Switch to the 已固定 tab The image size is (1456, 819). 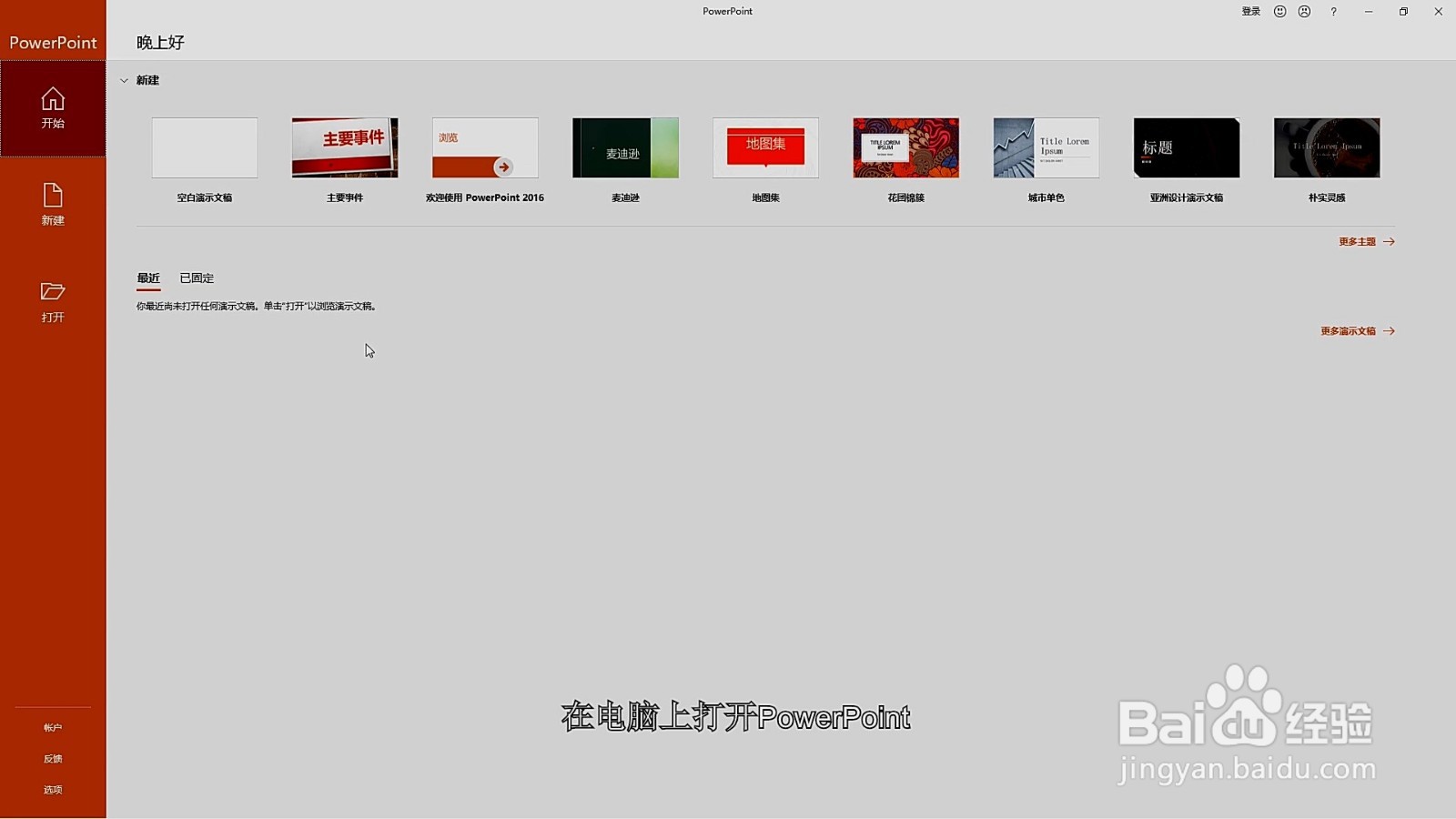pyautogui.click(x=197, y=278)
